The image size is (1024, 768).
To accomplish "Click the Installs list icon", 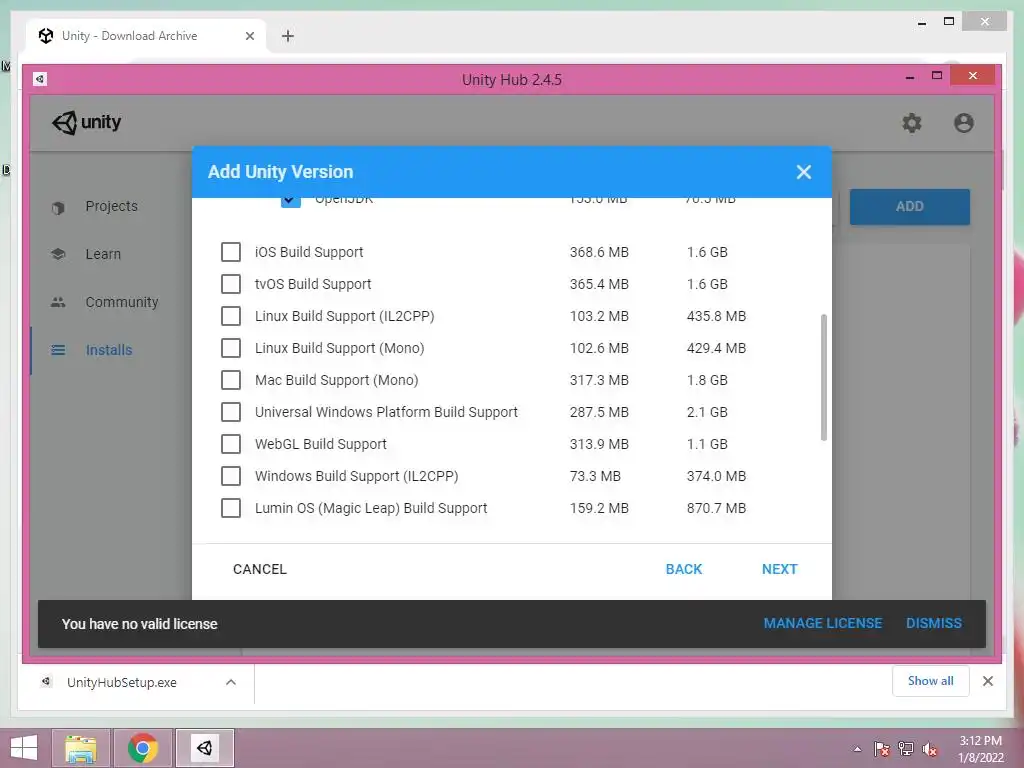I will (58, 350).
